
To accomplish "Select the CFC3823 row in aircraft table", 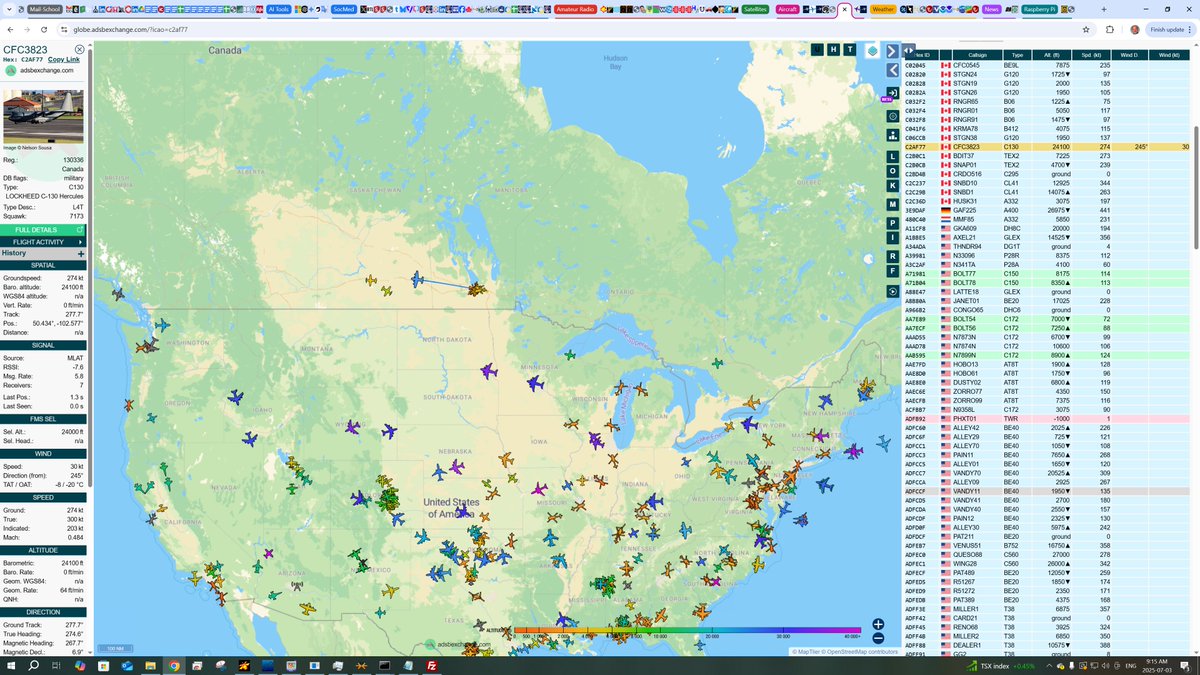I will click(1047, 146).
